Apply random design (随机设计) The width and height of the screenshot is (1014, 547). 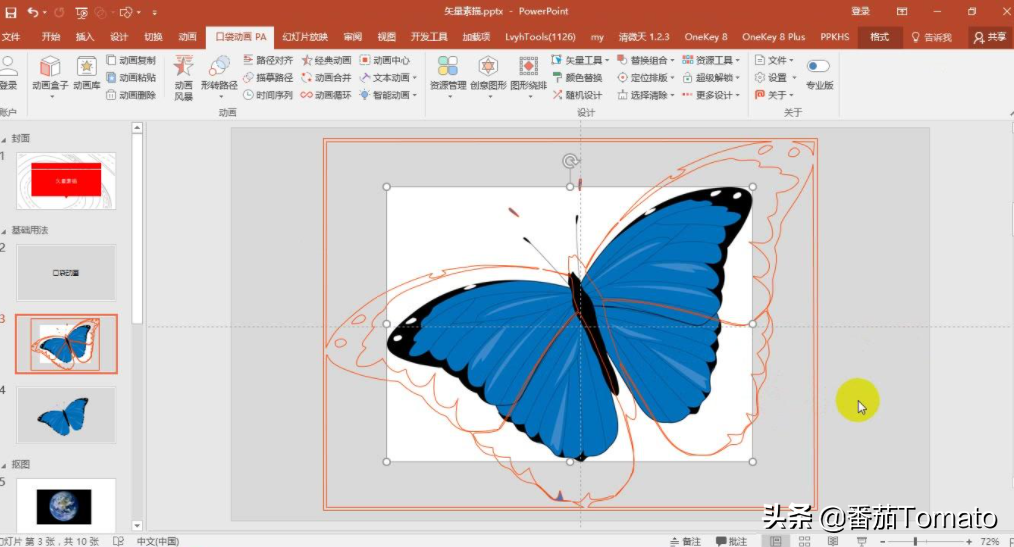tap(577, 95)
